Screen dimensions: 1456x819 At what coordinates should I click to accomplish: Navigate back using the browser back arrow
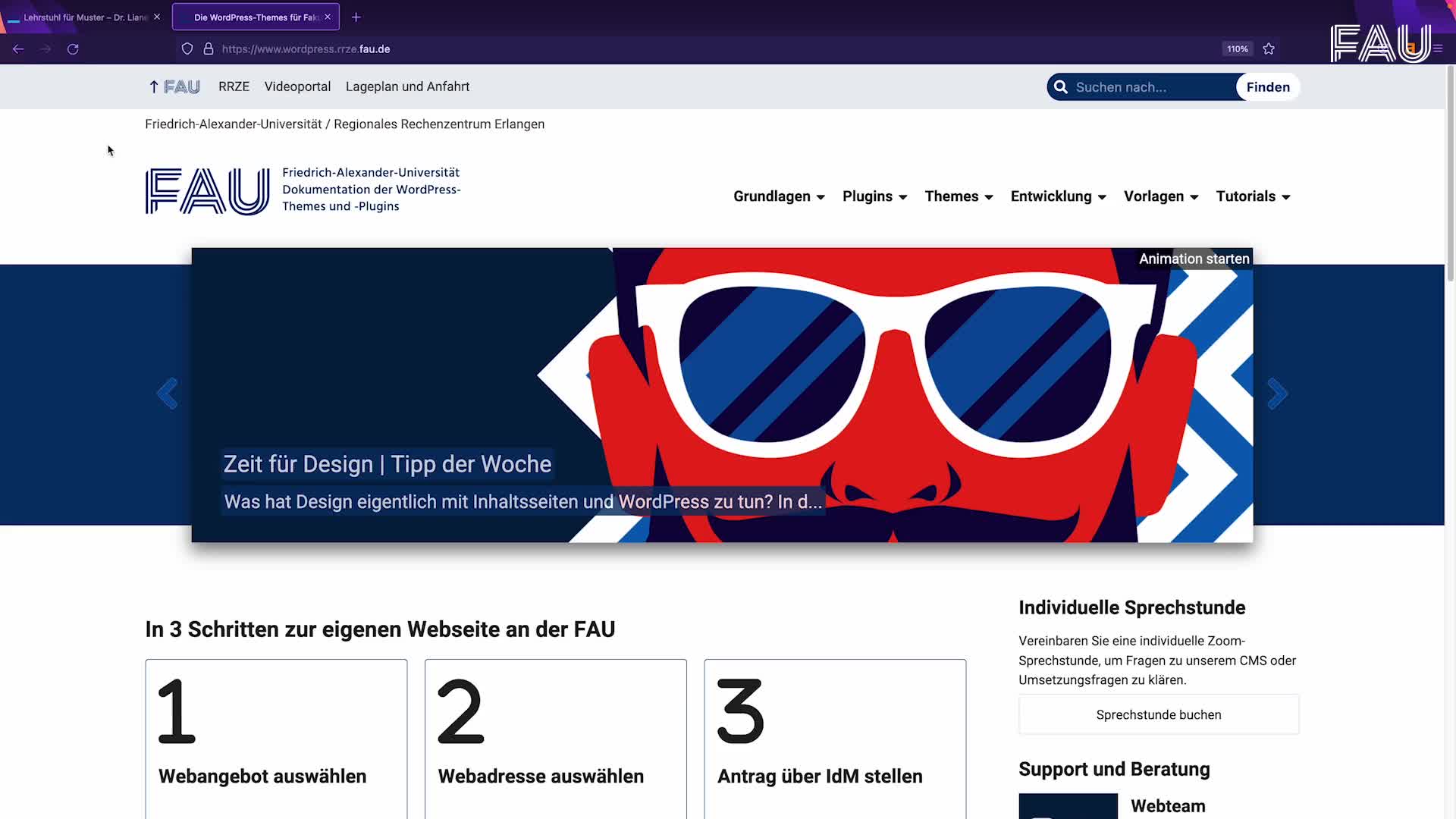point(18,49)
